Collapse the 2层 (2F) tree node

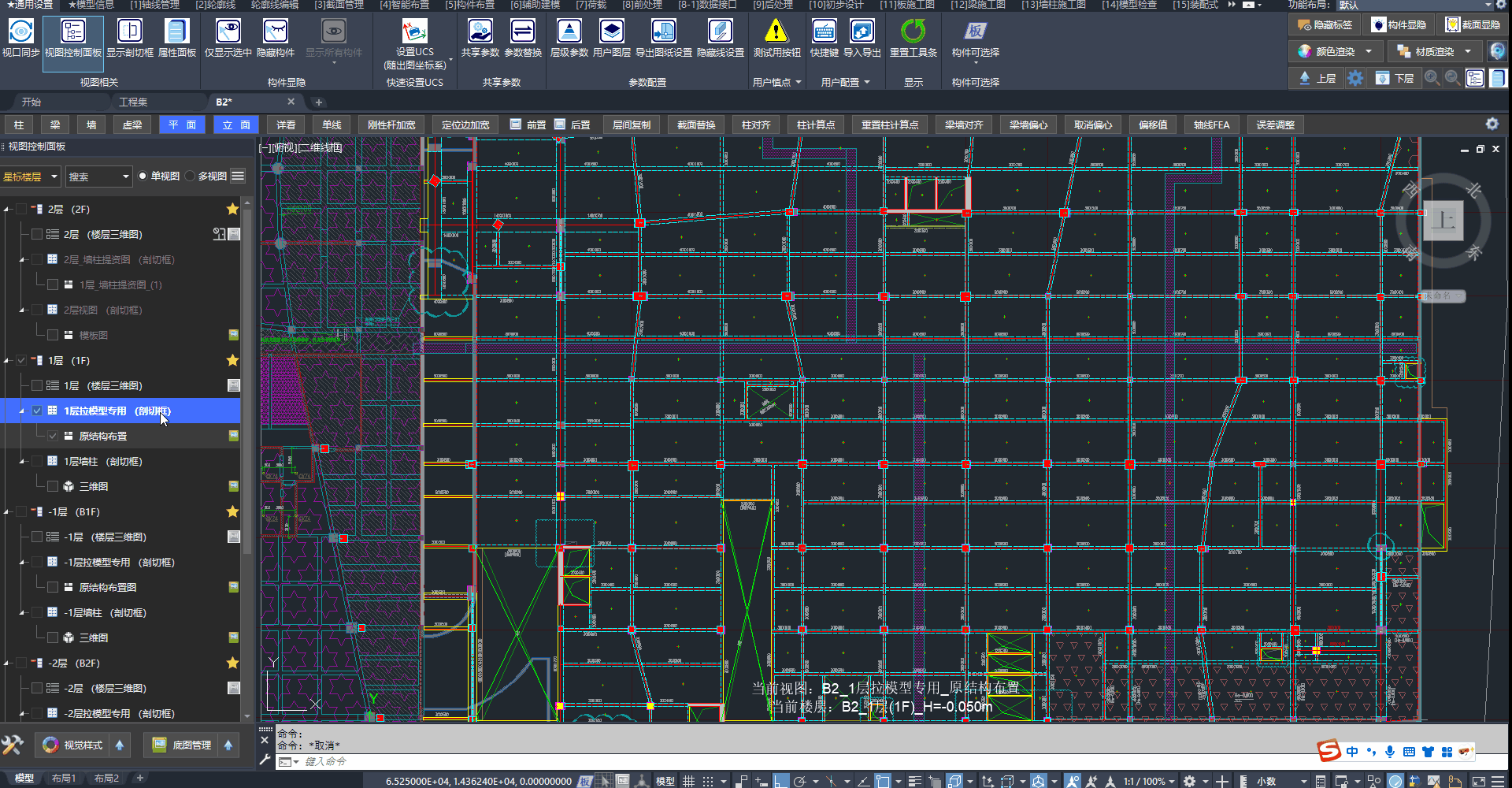click(x=7, y=210)
